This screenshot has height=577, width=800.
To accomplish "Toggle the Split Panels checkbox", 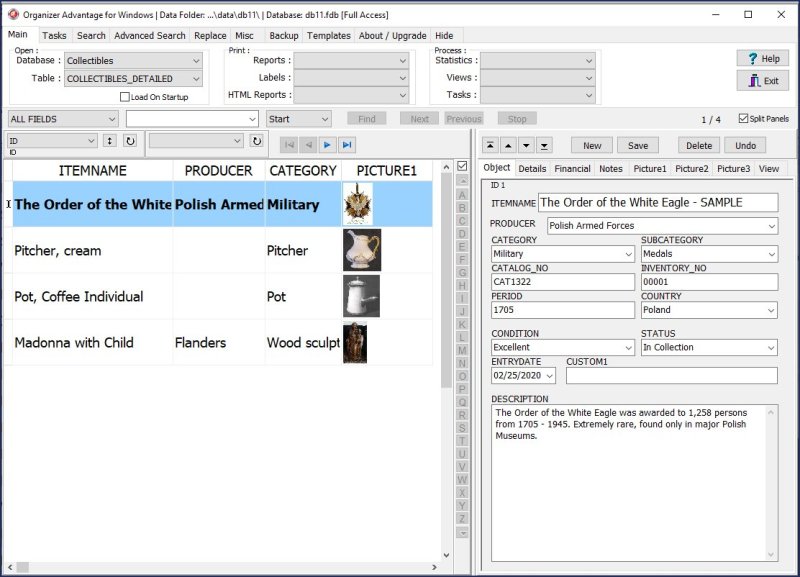I will (x=742, y=119).
